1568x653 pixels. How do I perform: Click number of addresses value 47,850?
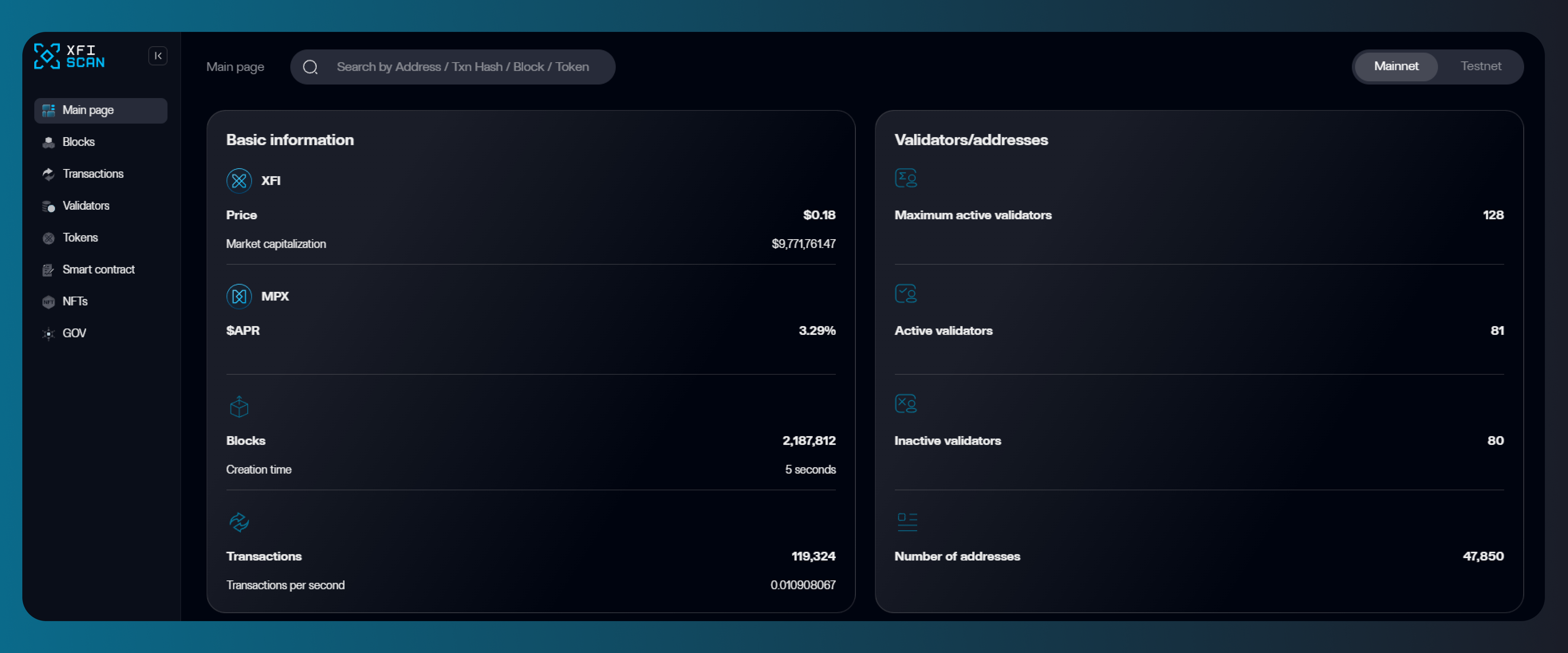point(1483,556)
